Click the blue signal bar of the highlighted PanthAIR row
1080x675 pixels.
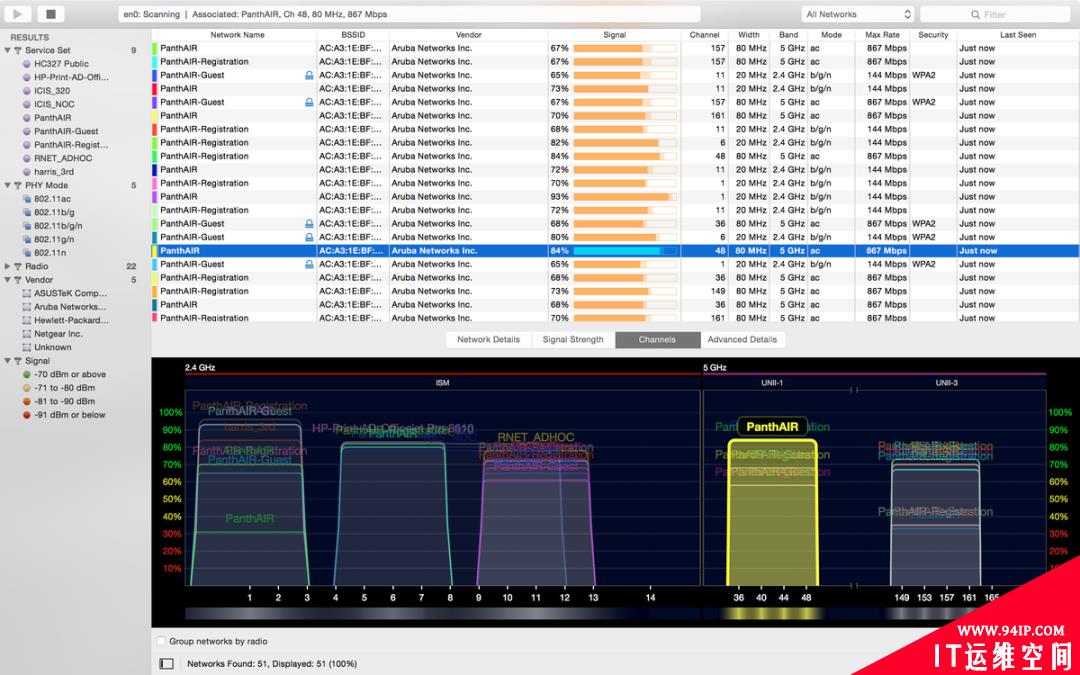click(625, 251)
